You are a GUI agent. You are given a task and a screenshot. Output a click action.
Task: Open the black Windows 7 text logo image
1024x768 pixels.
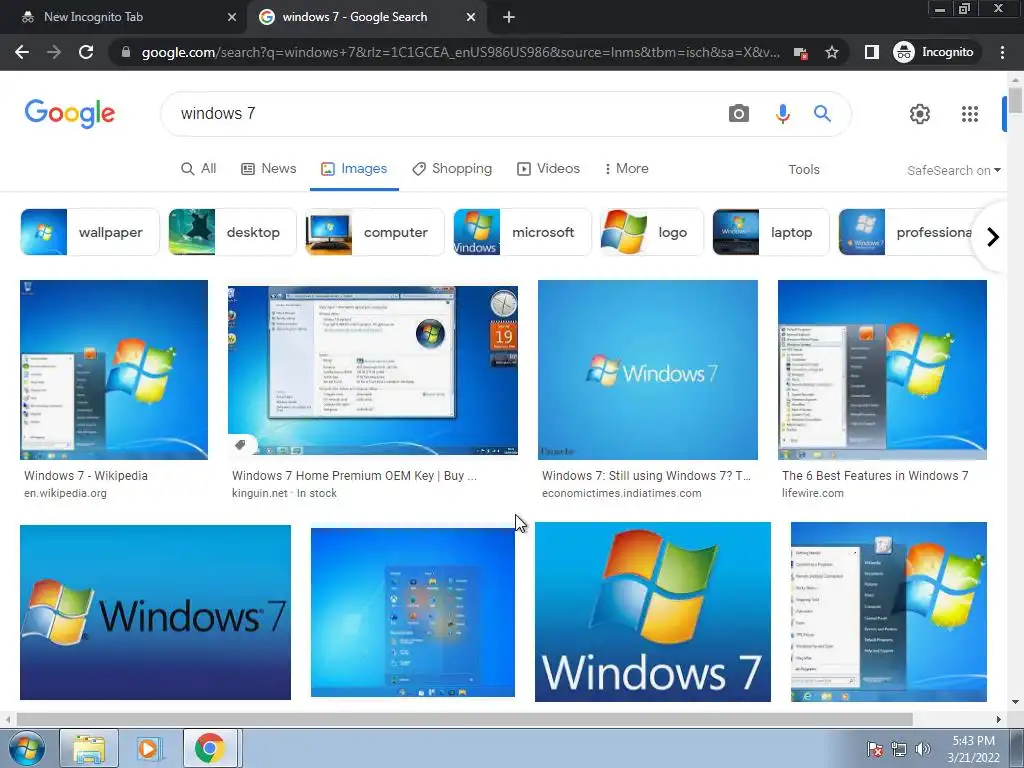[x=155, y=612]
